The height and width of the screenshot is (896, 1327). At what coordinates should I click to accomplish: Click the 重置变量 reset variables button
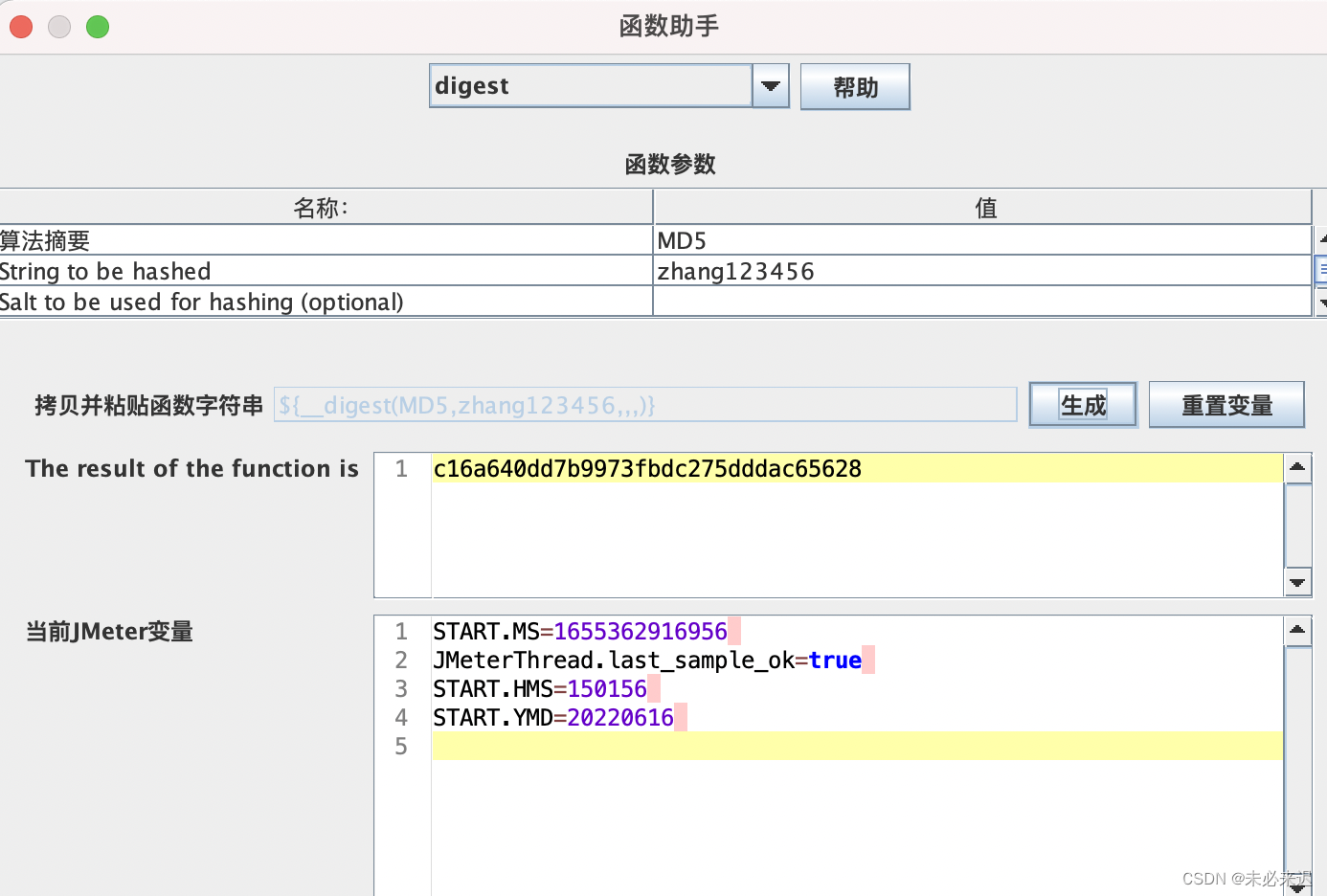tap(1226, 404)
